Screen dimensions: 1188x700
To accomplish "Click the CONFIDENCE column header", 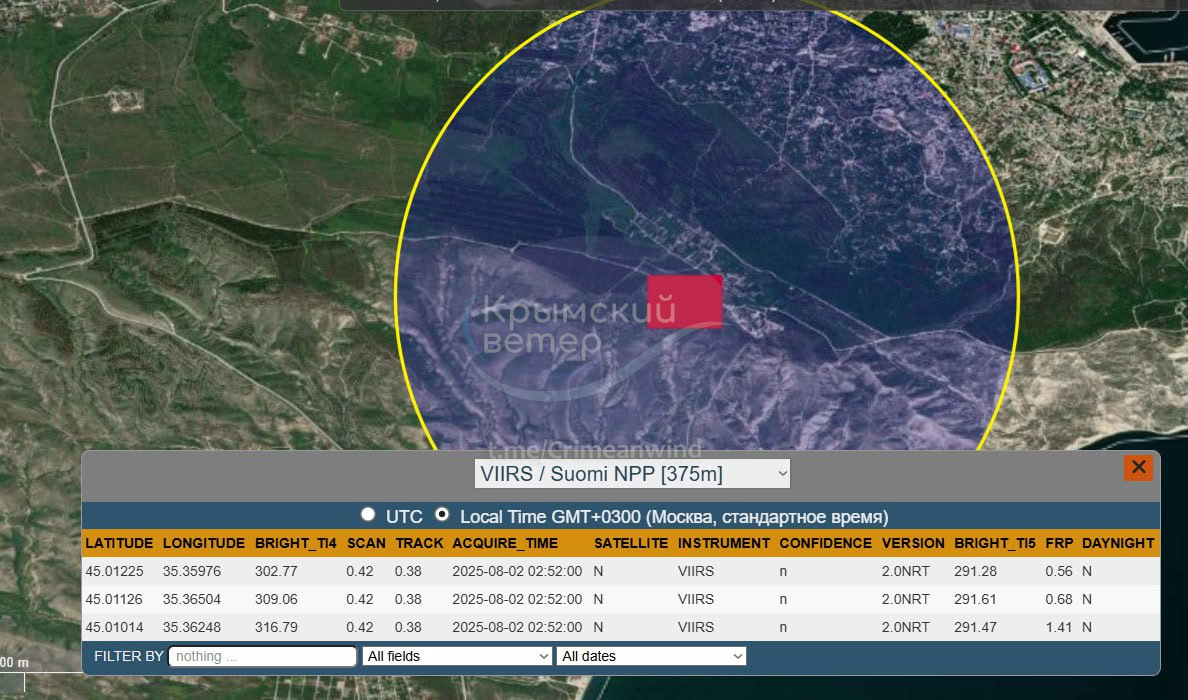I will [x=825, y=543].
